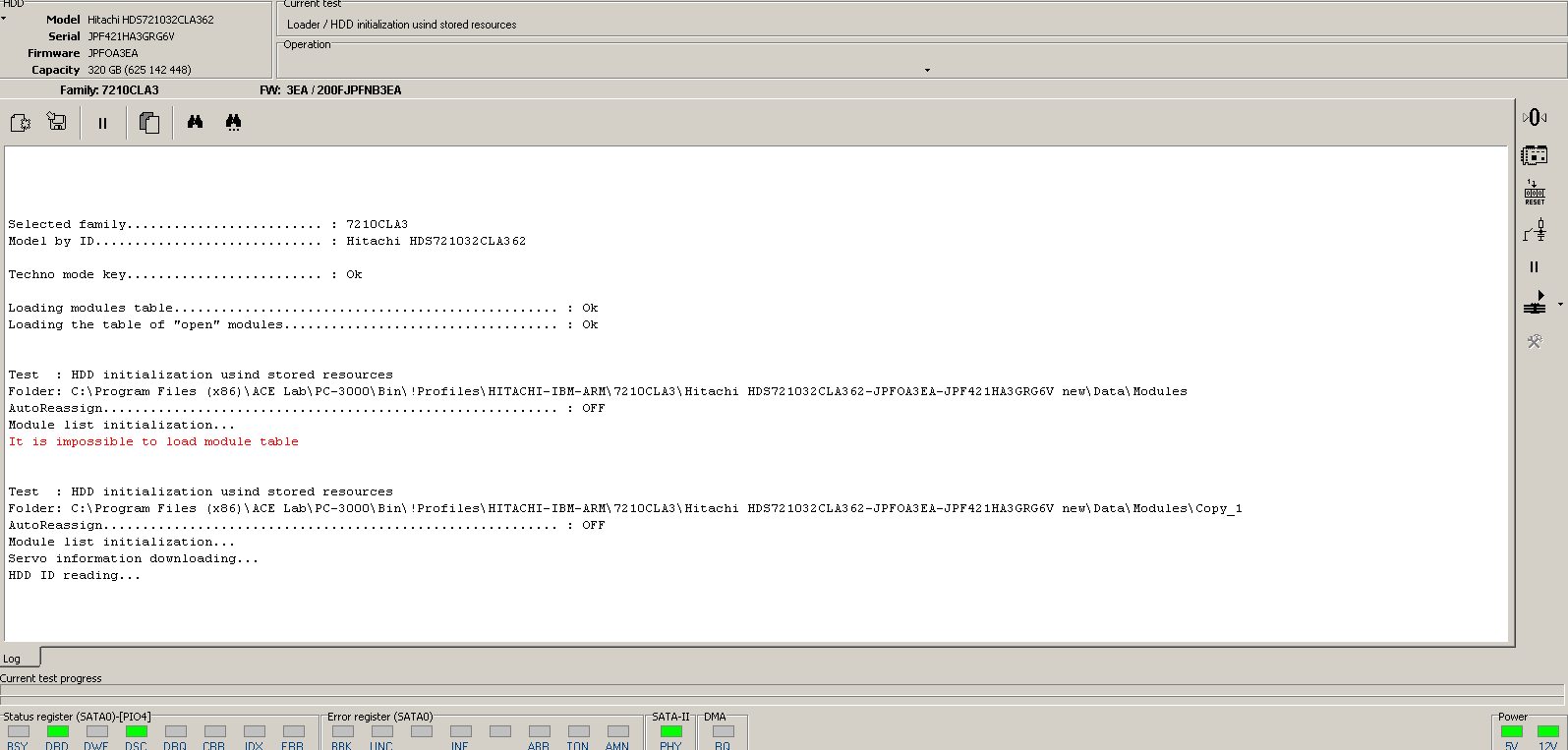The height and width of the screenshot is (750, 1568).
Task: Click the controller board icon
Action: [x=1535, y=154]
